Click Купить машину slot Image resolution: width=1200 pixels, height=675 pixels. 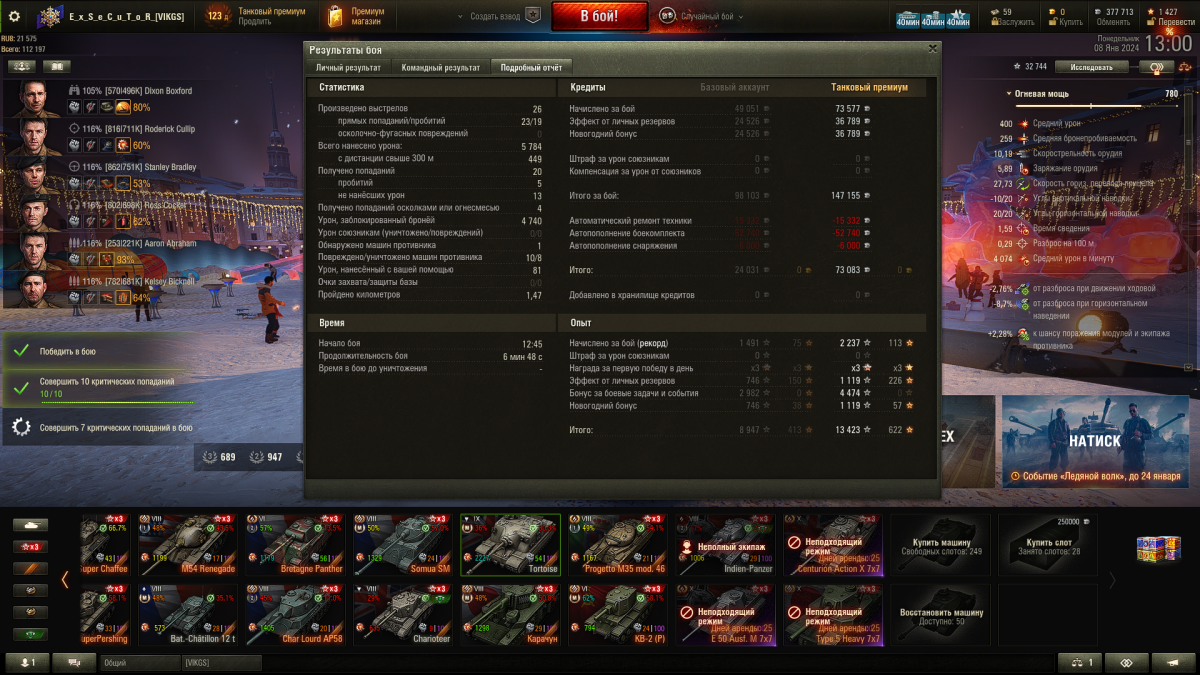[942, 546]
